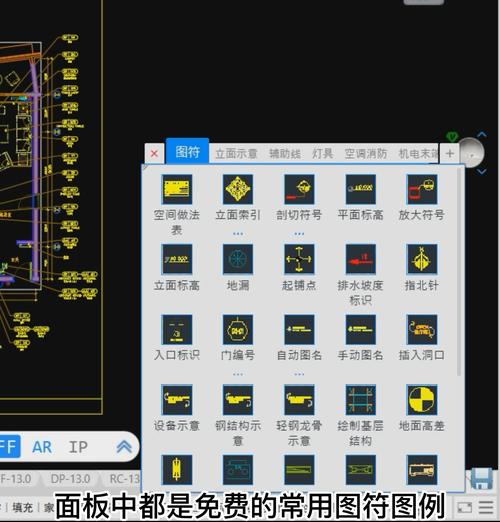Viewport: 500px width, 522px height.
Task: Collapse the toolbar with the double up chevron
Action: (124, 447)
